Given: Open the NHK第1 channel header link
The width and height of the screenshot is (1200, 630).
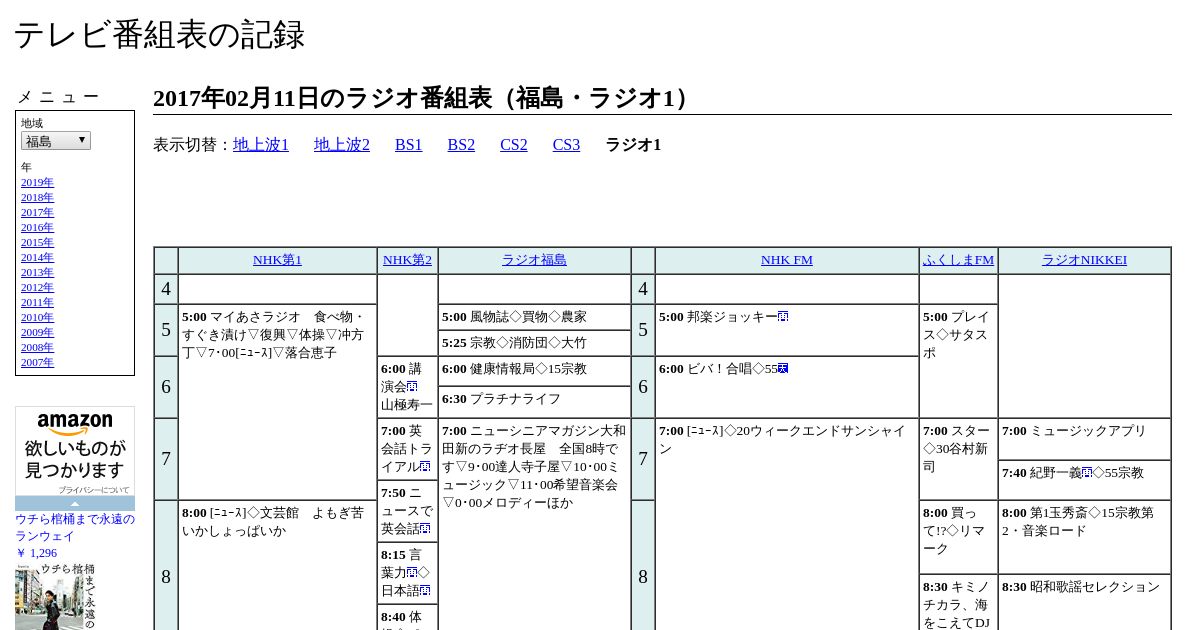Looking at the screenshot, I should 277,260.
